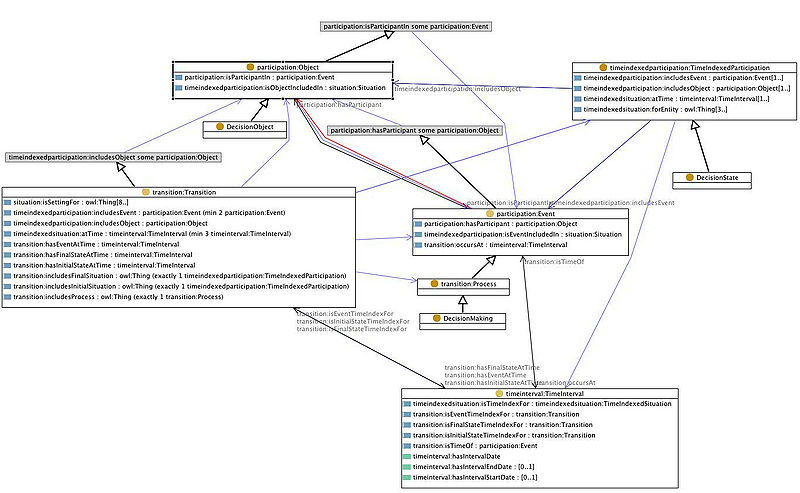
Task: Select the 'includesObject some participation:Object' restriction box
Action: click(112, 158)
